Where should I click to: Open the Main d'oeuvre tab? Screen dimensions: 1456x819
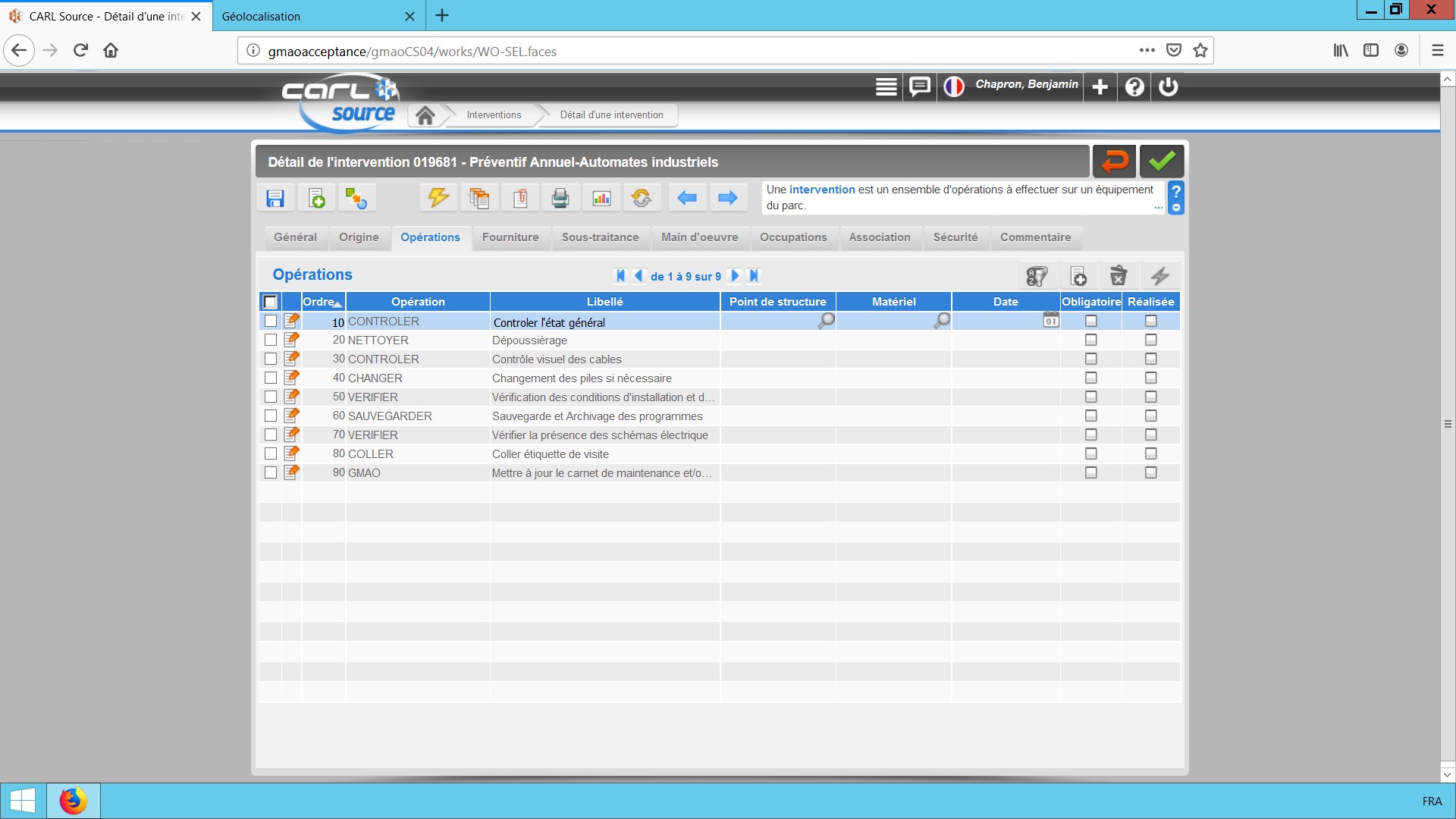pyautogui.click(x=699, y=237)
